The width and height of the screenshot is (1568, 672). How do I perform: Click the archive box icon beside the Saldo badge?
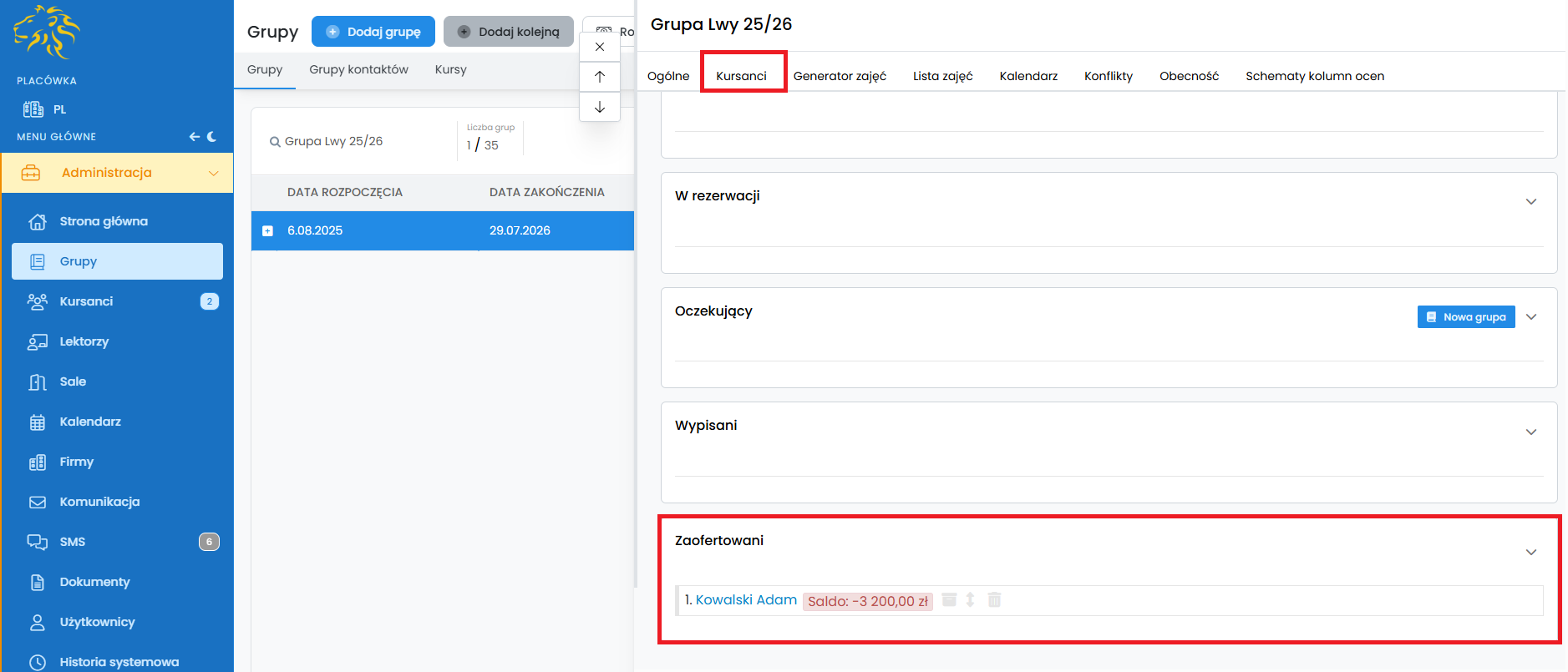point(949,599)
